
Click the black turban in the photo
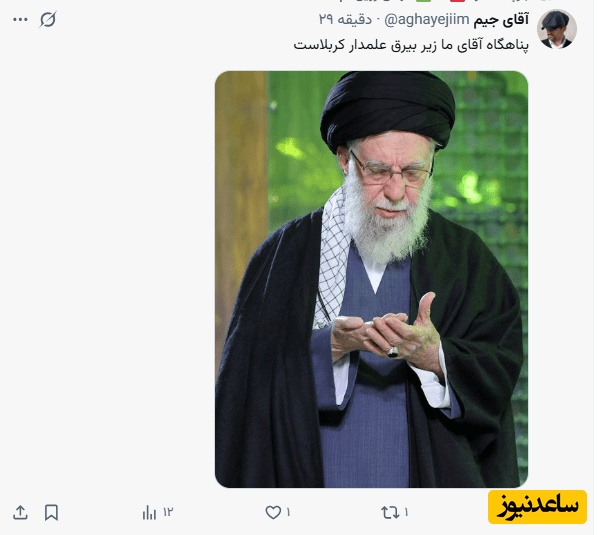click(x=387, y=109)
